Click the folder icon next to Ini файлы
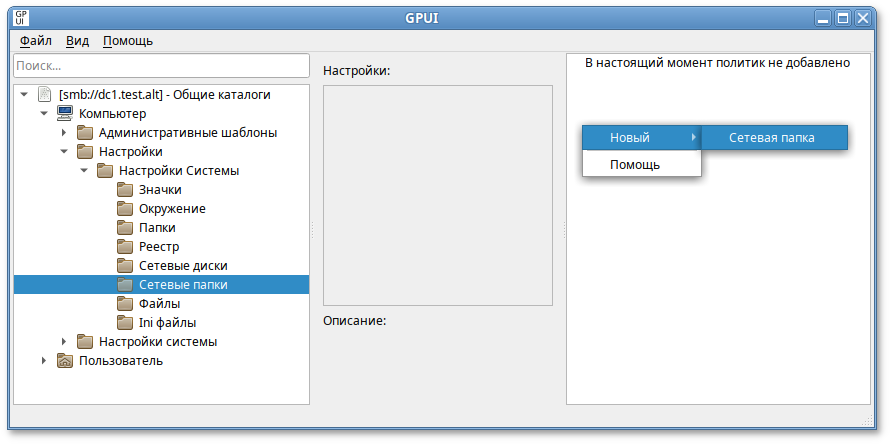Screen dimensions: 890x444 click(124, 323)
